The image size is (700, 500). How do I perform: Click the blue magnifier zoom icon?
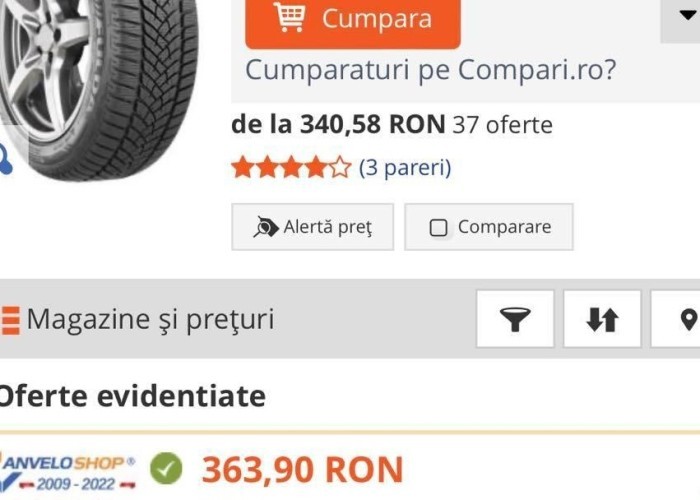[6, 159]
